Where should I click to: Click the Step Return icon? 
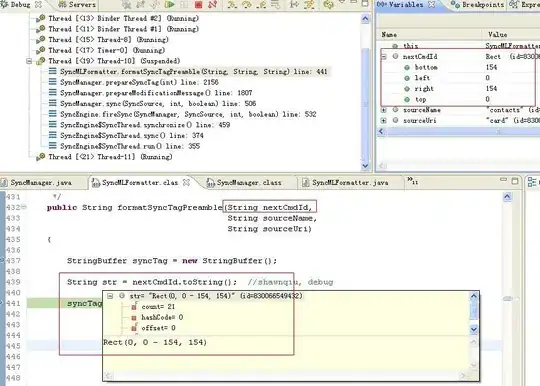(x=261, y=4)
